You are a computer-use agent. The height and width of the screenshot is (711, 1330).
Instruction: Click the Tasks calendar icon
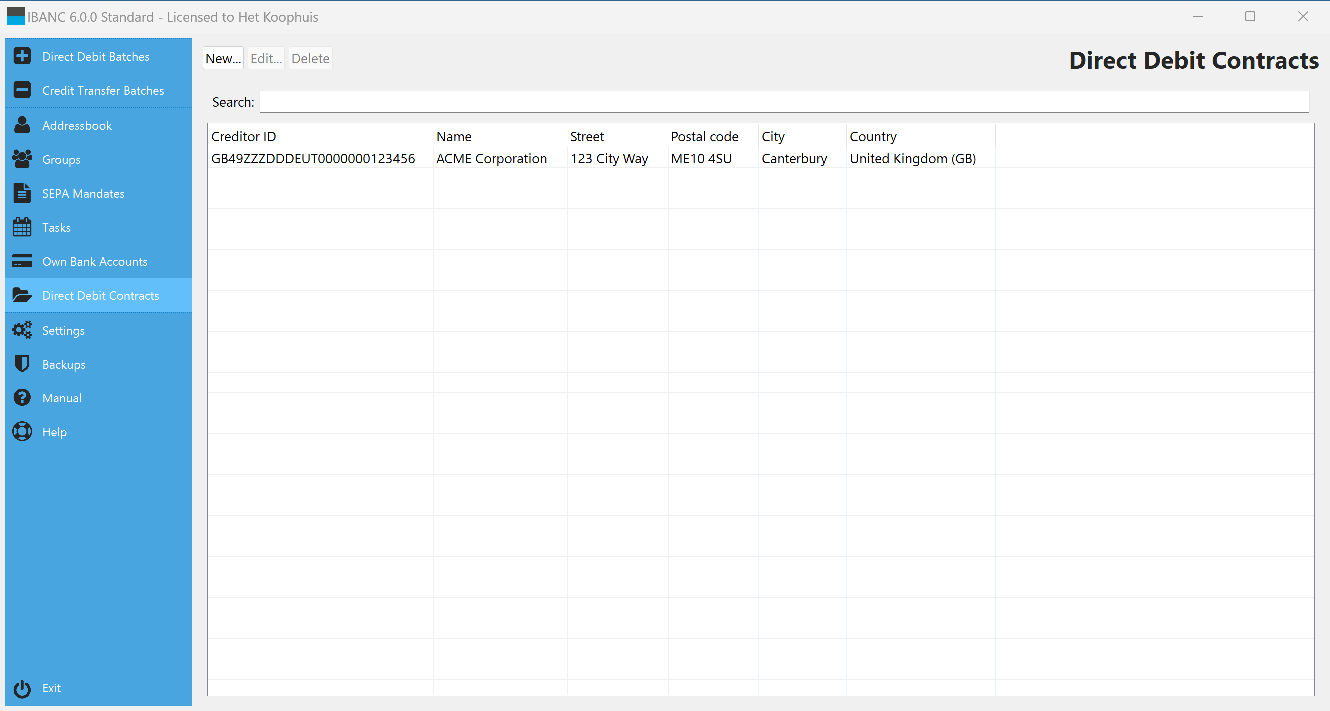(22, 228)
